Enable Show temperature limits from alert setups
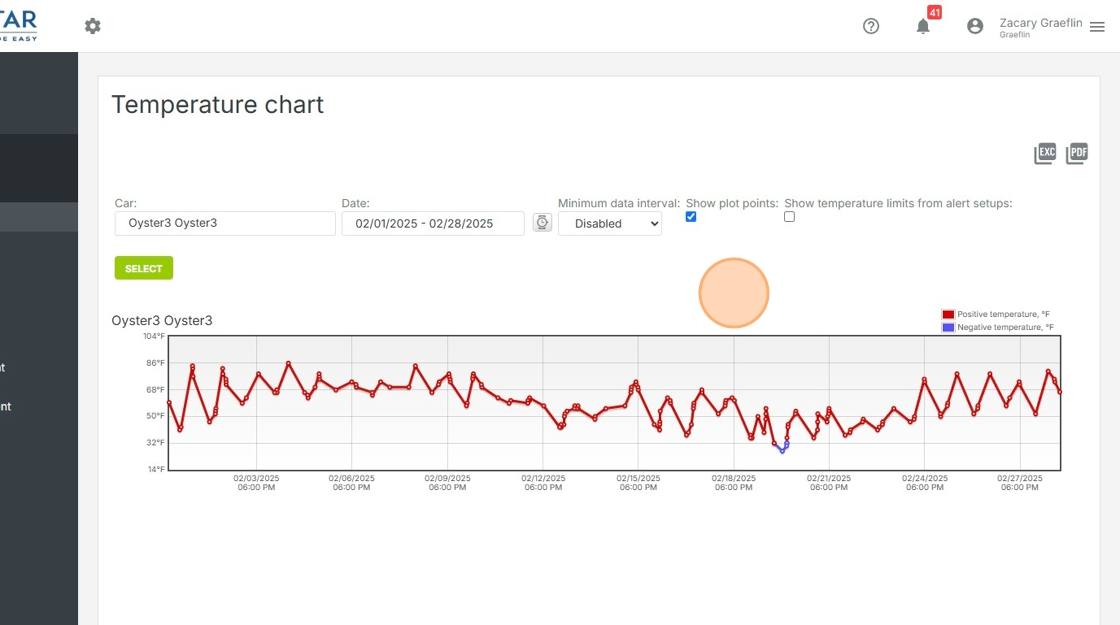 tap(789, 216)
